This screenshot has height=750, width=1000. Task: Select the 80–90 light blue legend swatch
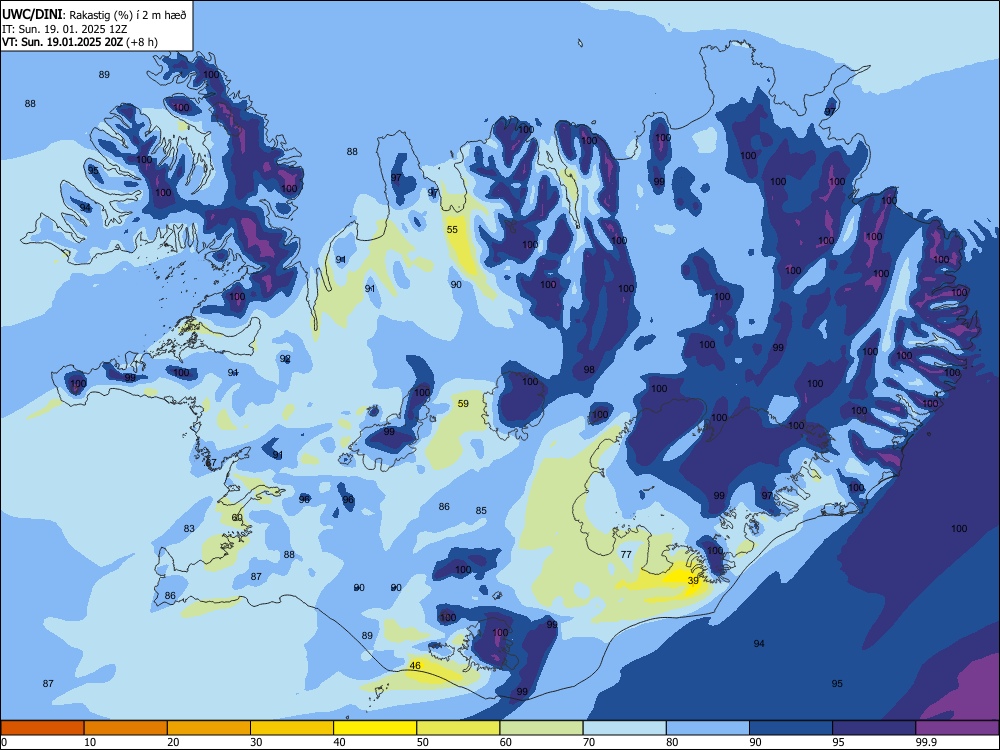point(708,728)
